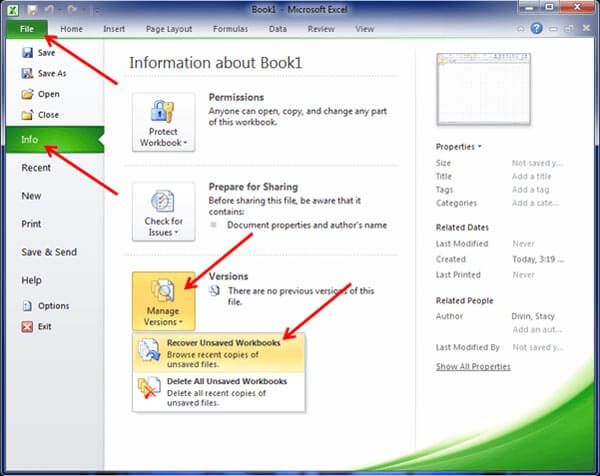Image resolution: width=600 pixels, height=476 pixels.
Task: Switch to the Home ribbon tab
Action: [x=71, y=29]
